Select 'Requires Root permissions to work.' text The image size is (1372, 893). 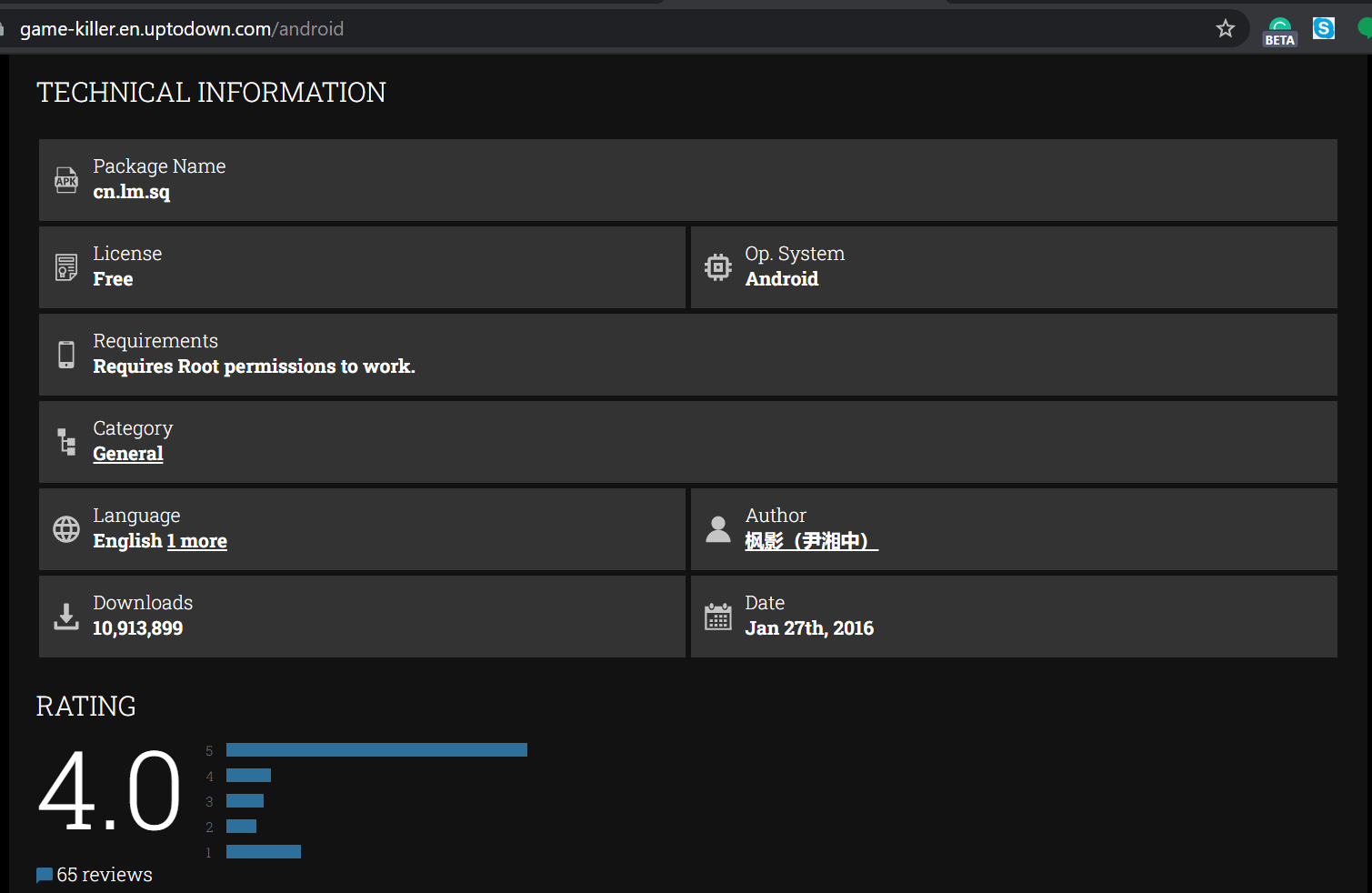(x=254, y=366)
